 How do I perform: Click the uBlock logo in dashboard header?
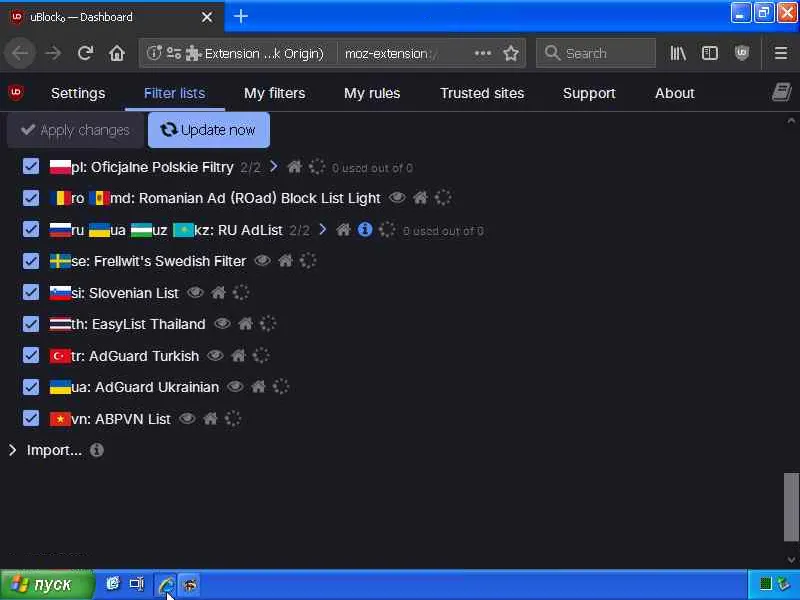click(x=16, y=92)
